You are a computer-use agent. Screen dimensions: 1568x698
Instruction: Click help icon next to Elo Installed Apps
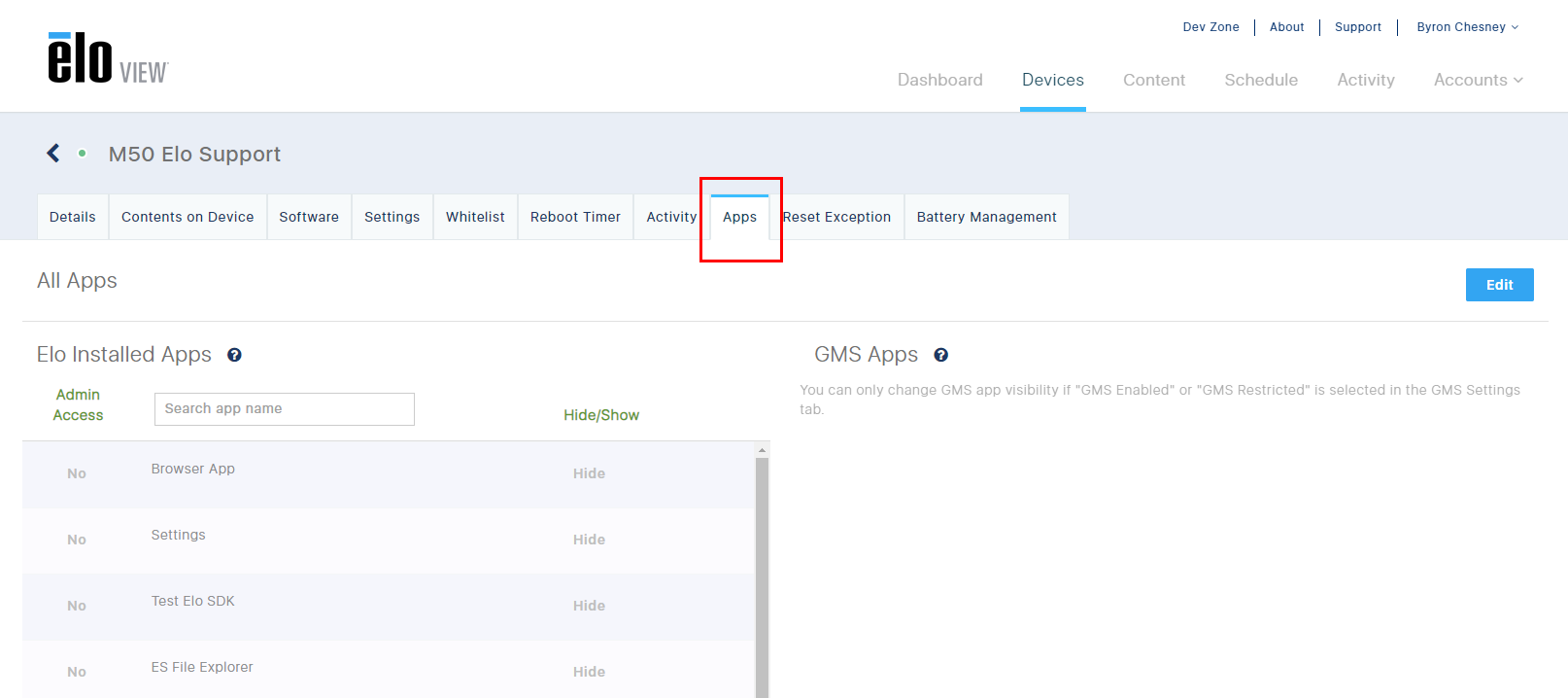[234, 355]
